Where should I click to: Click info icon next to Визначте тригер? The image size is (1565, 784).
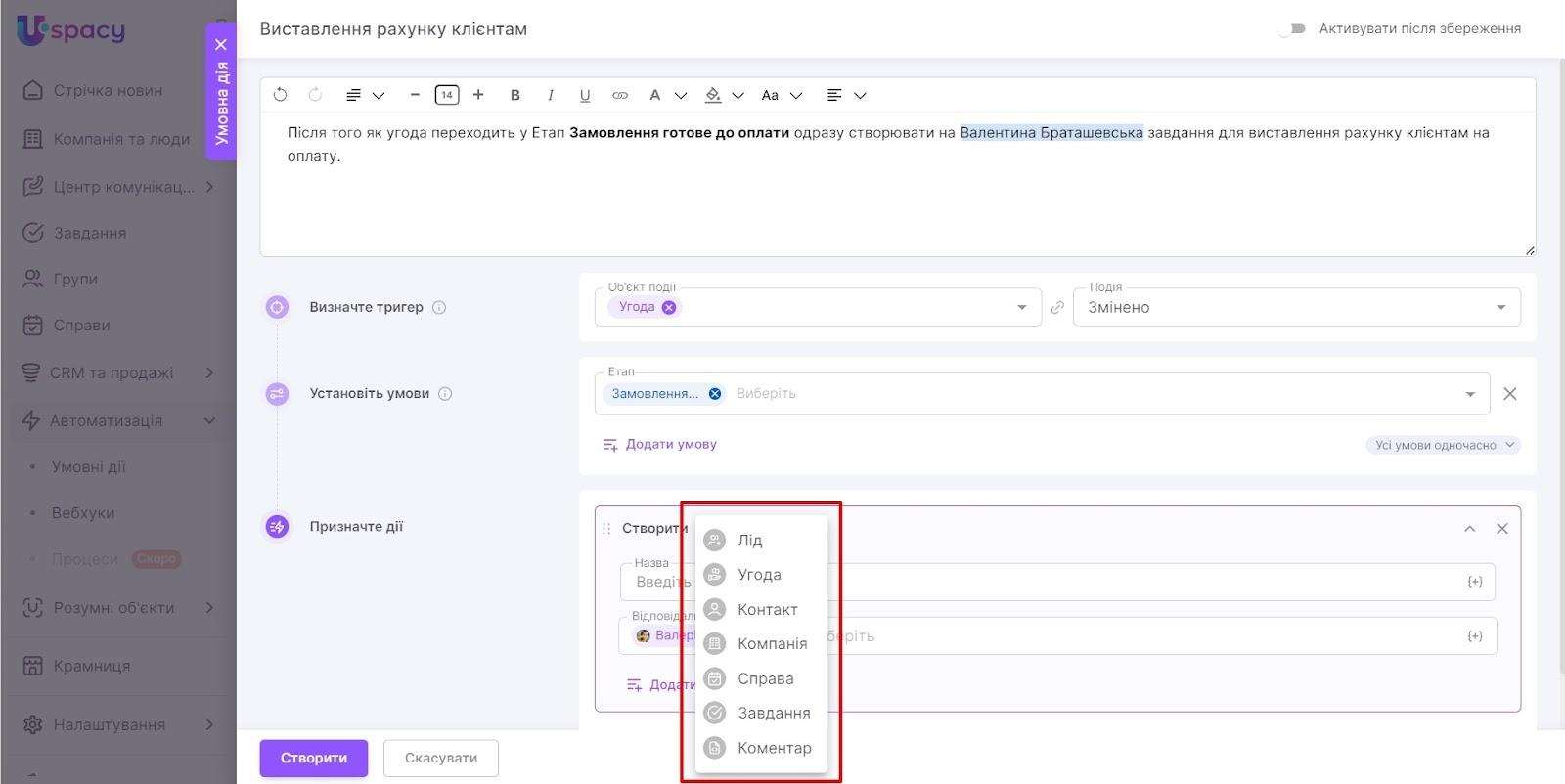point(439,307)
